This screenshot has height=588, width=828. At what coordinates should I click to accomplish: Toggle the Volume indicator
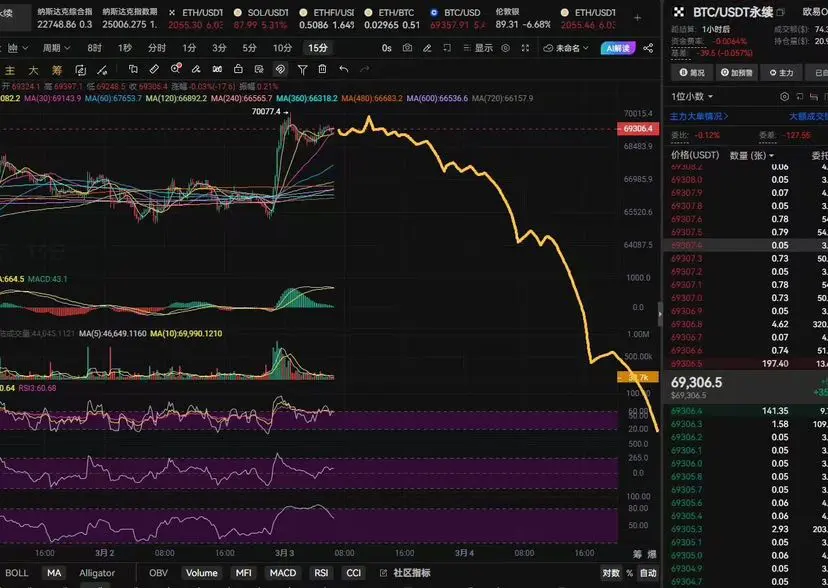201,573
